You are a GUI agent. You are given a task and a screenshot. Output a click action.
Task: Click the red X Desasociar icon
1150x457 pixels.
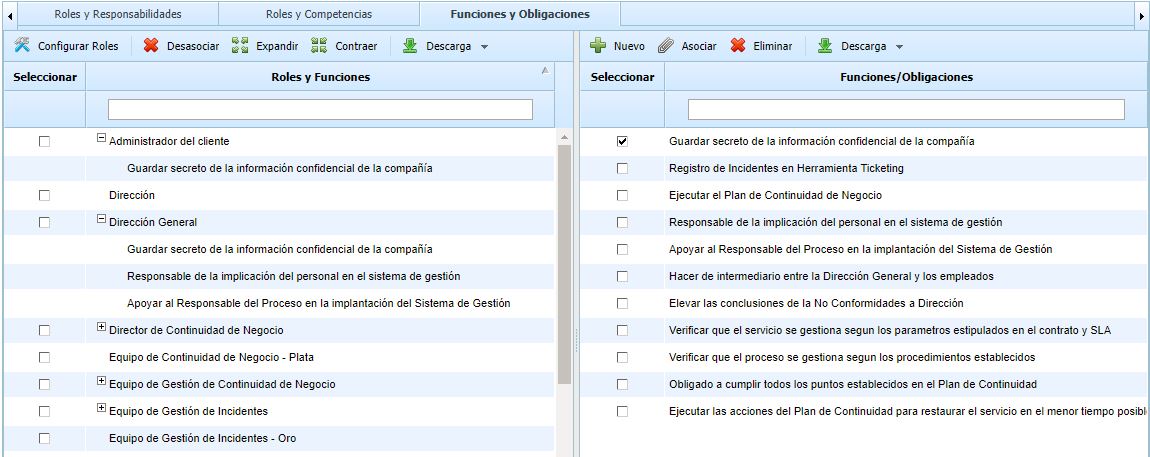[x=151, y=46]
